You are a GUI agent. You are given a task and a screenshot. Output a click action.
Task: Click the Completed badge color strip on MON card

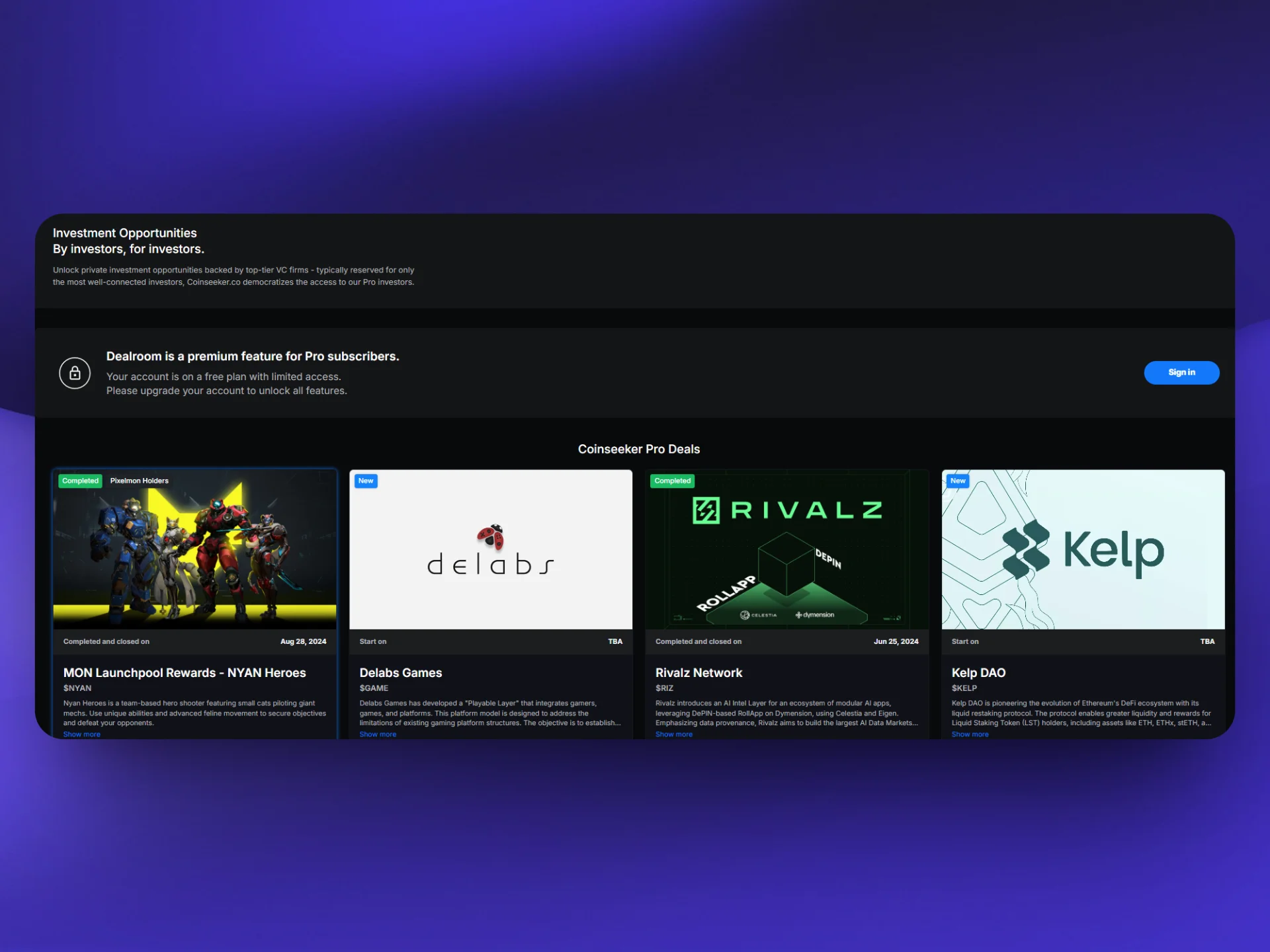point(80,481)
